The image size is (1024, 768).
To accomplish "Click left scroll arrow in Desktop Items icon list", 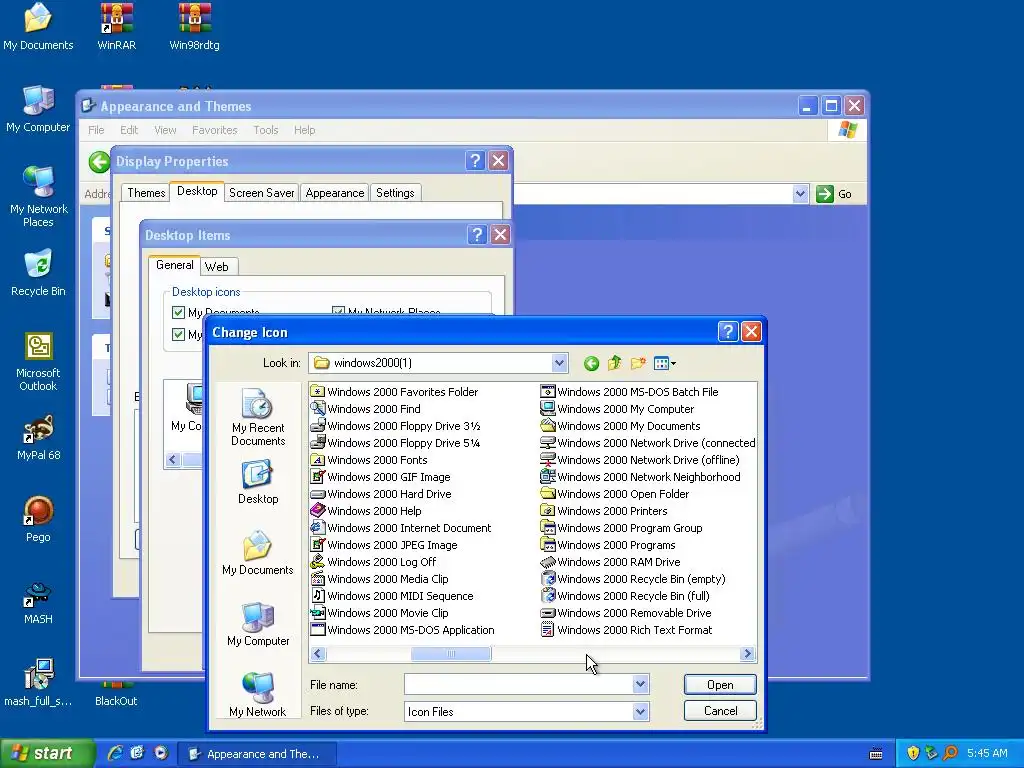I will [x=173, y=460].
